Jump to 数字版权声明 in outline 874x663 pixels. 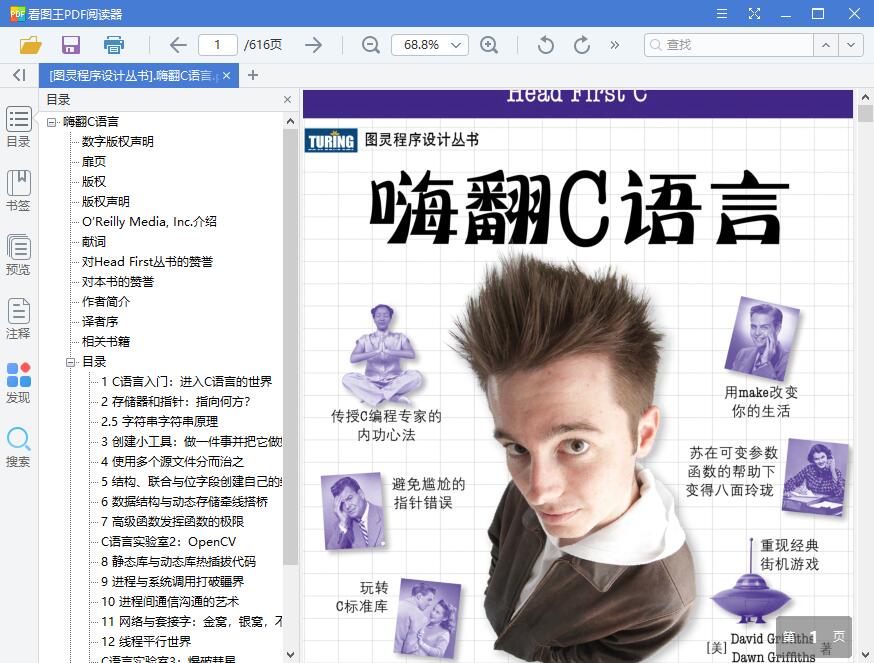pos(118,142)
